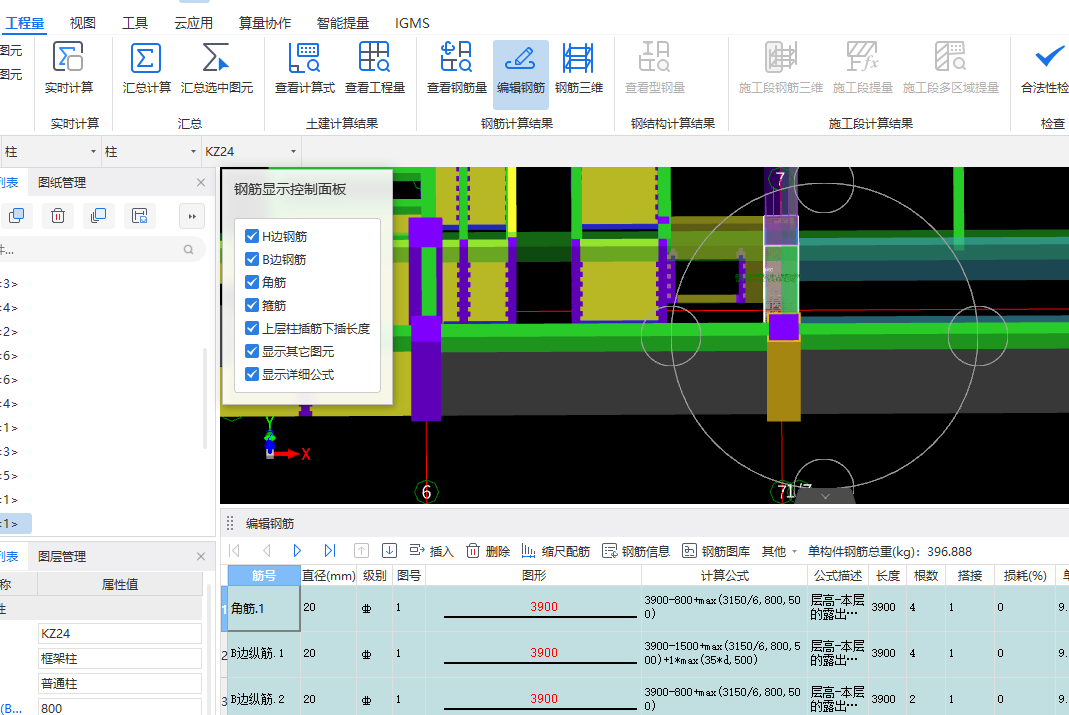Open the KZ24 component dropdown

[x=251, y=152]
